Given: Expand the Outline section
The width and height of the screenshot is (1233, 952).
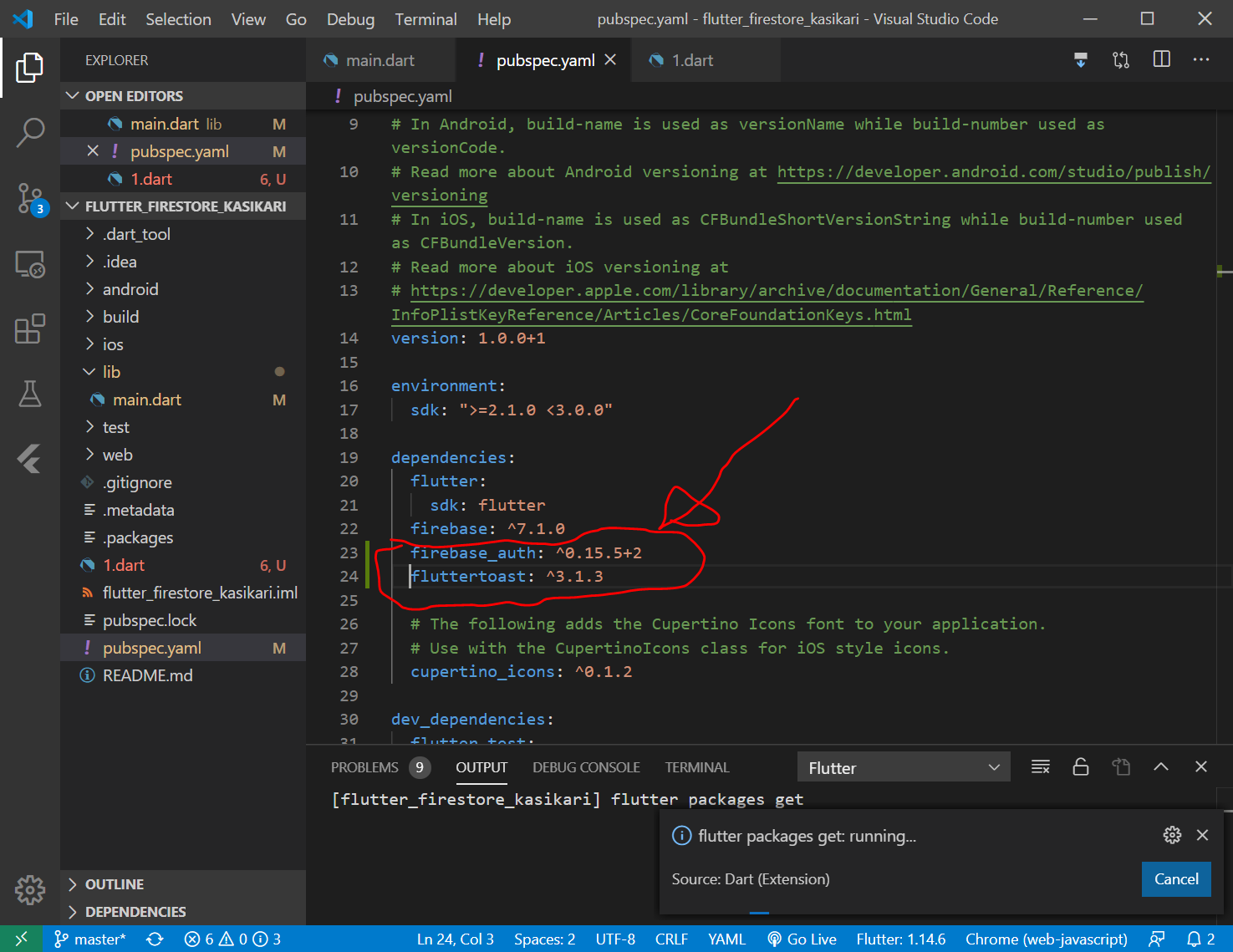Looking at the screenshot, I should [183, 884].
